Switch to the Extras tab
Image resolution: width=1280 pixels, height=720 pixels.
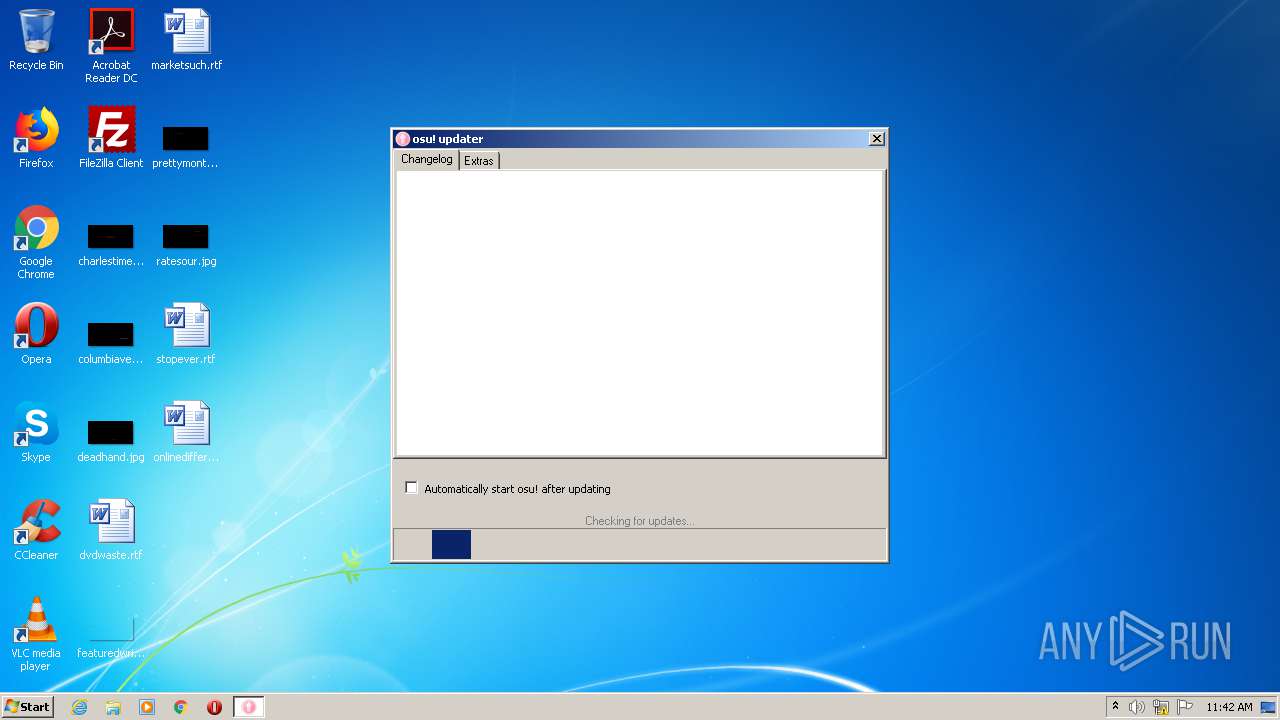(479, 161)
